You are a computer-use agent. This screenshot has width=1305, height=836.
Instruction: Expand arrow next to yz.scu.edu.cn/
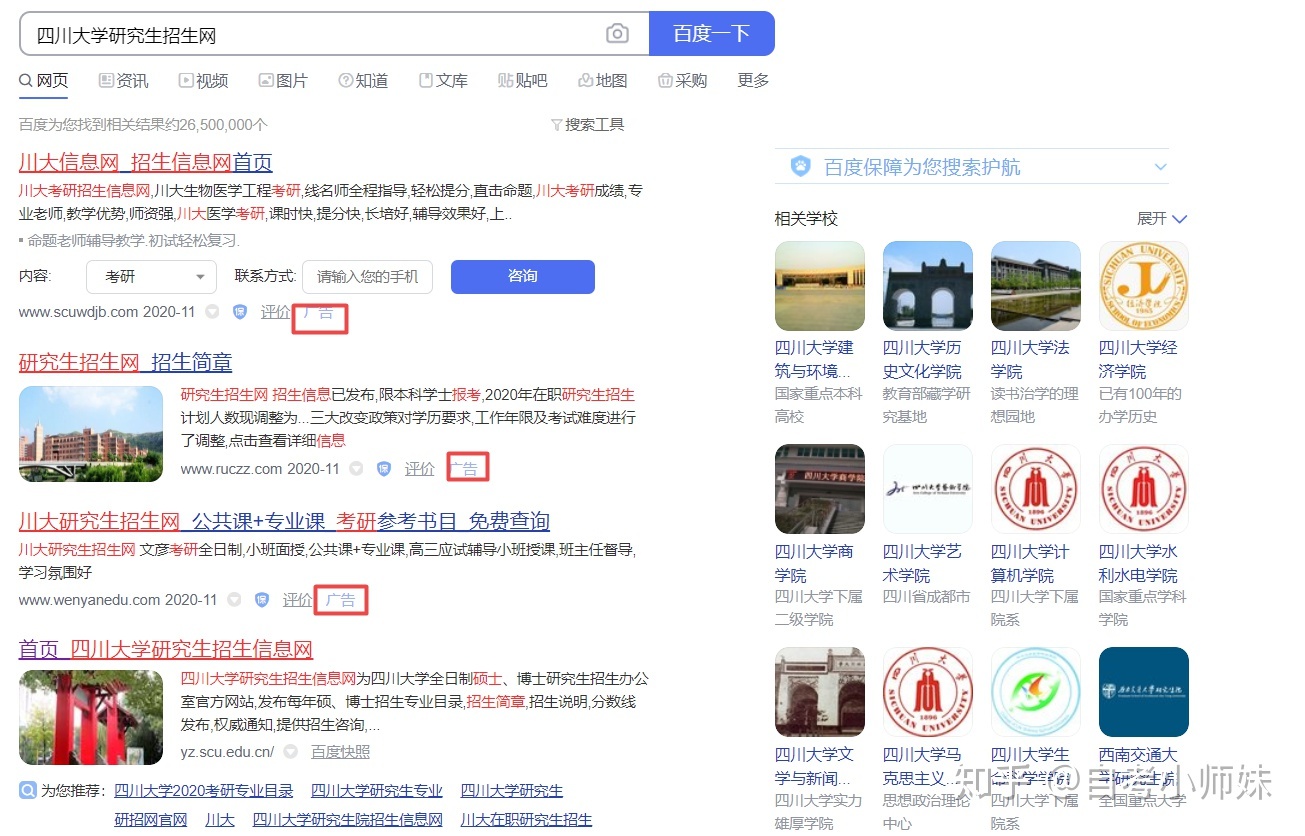[290, 752]
